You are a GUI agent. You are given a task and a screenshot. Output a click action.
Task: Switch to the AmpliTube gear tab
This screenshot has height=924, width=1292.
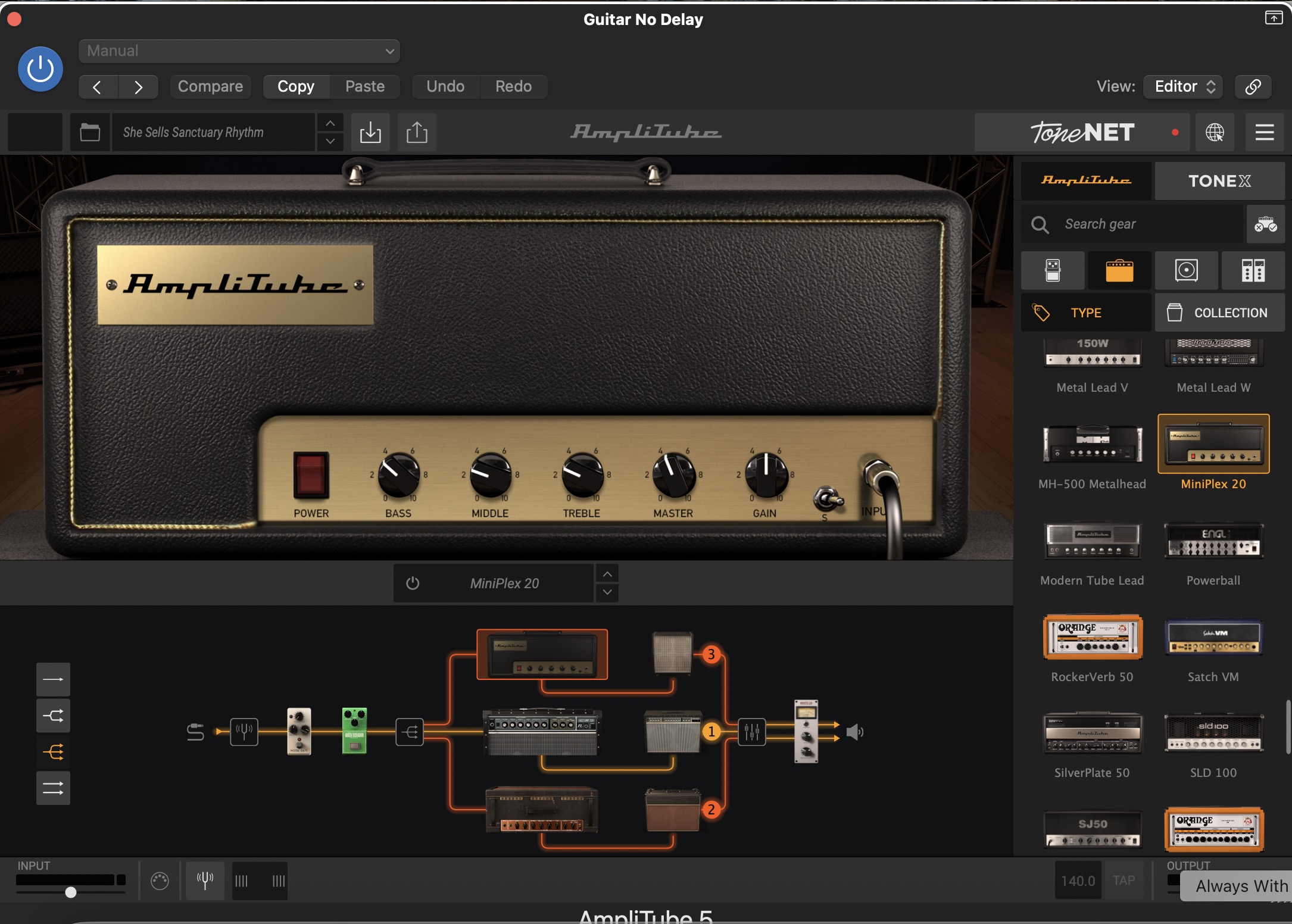(x=1086, y=180)
